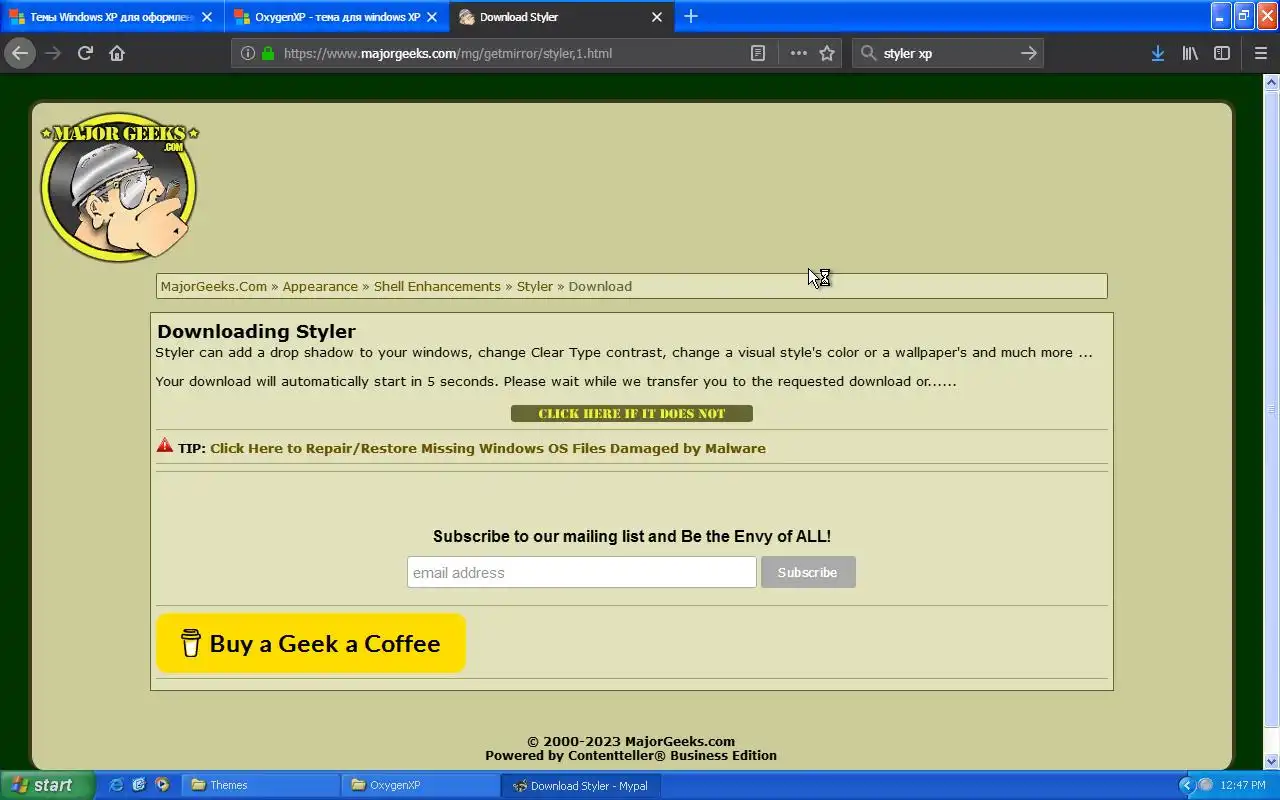Image resolution: width=1280 pixels, height=800 pixels.
Task: Open the hamburger application menu
Action: pyautogui.click(x=1260, y=53)
